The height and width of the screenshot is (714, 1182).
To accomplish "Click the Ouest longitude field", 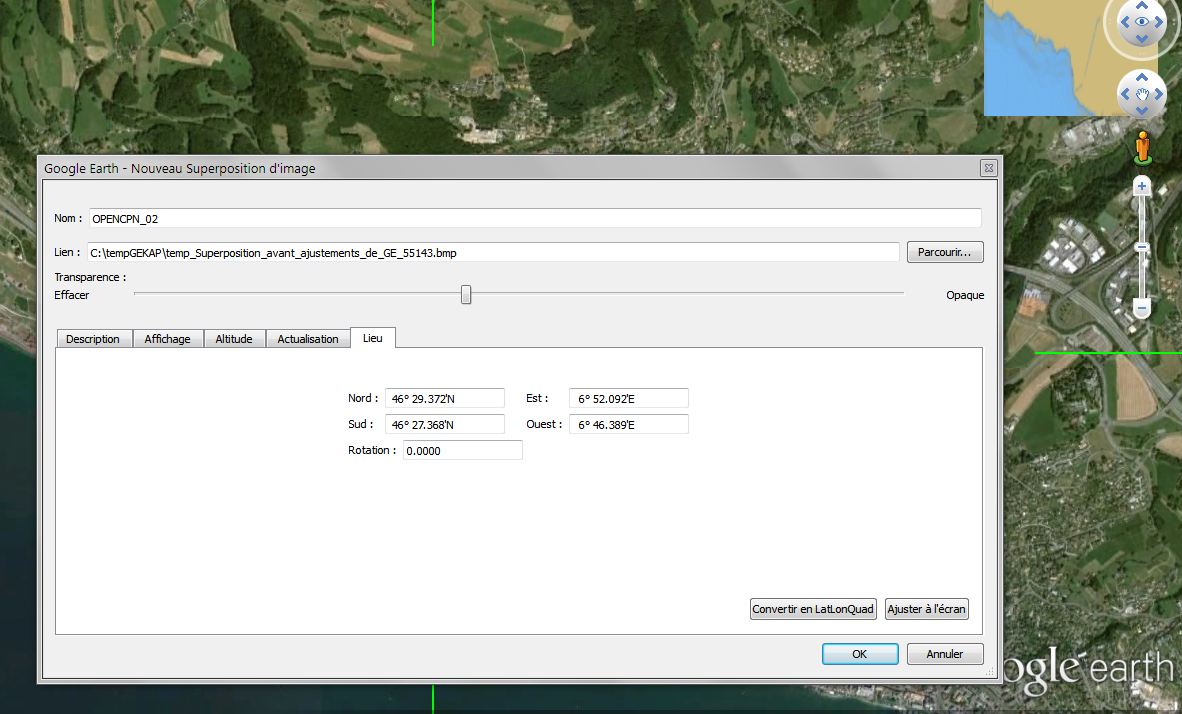I will (x=628, y=424).
